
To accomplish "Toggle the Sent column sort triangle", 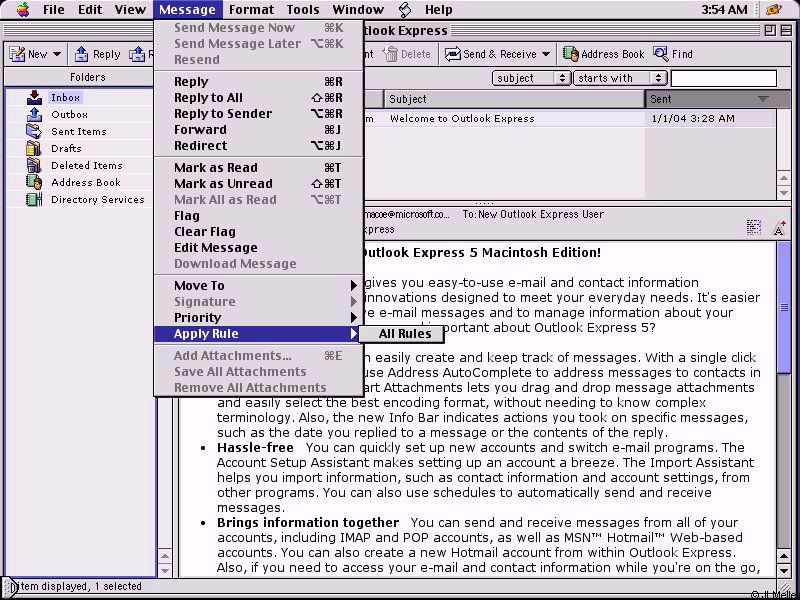I will click(x=763, y=99).
